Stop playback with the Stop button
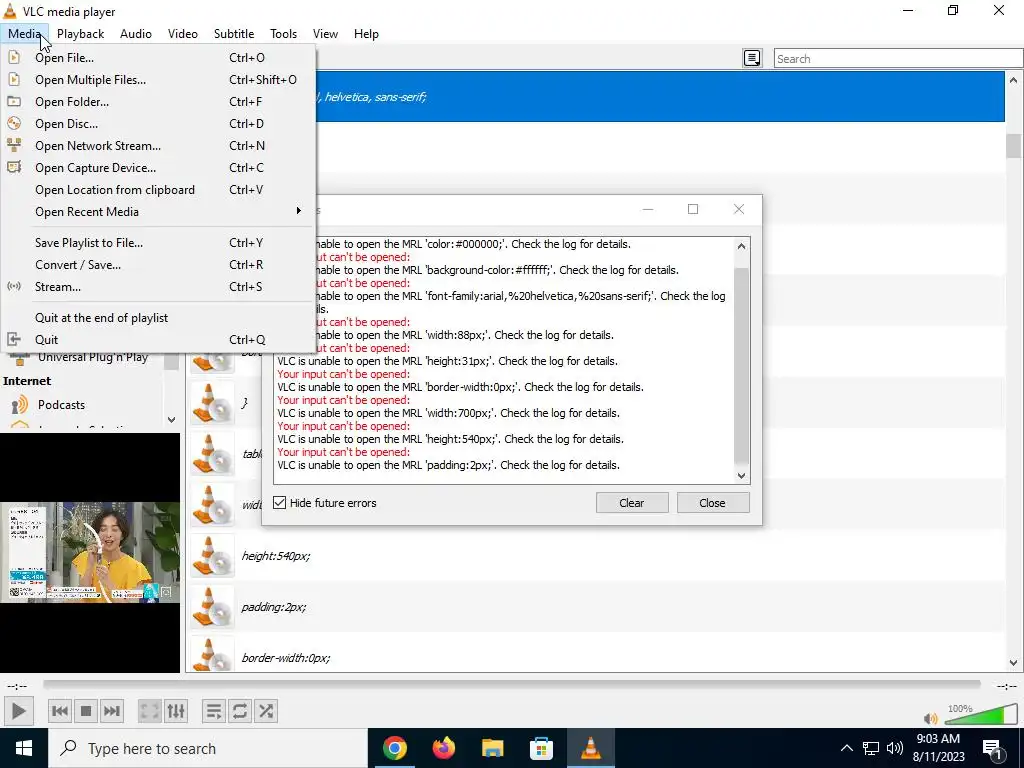This screenshot has width=1024, height=768. click(86, 711)
